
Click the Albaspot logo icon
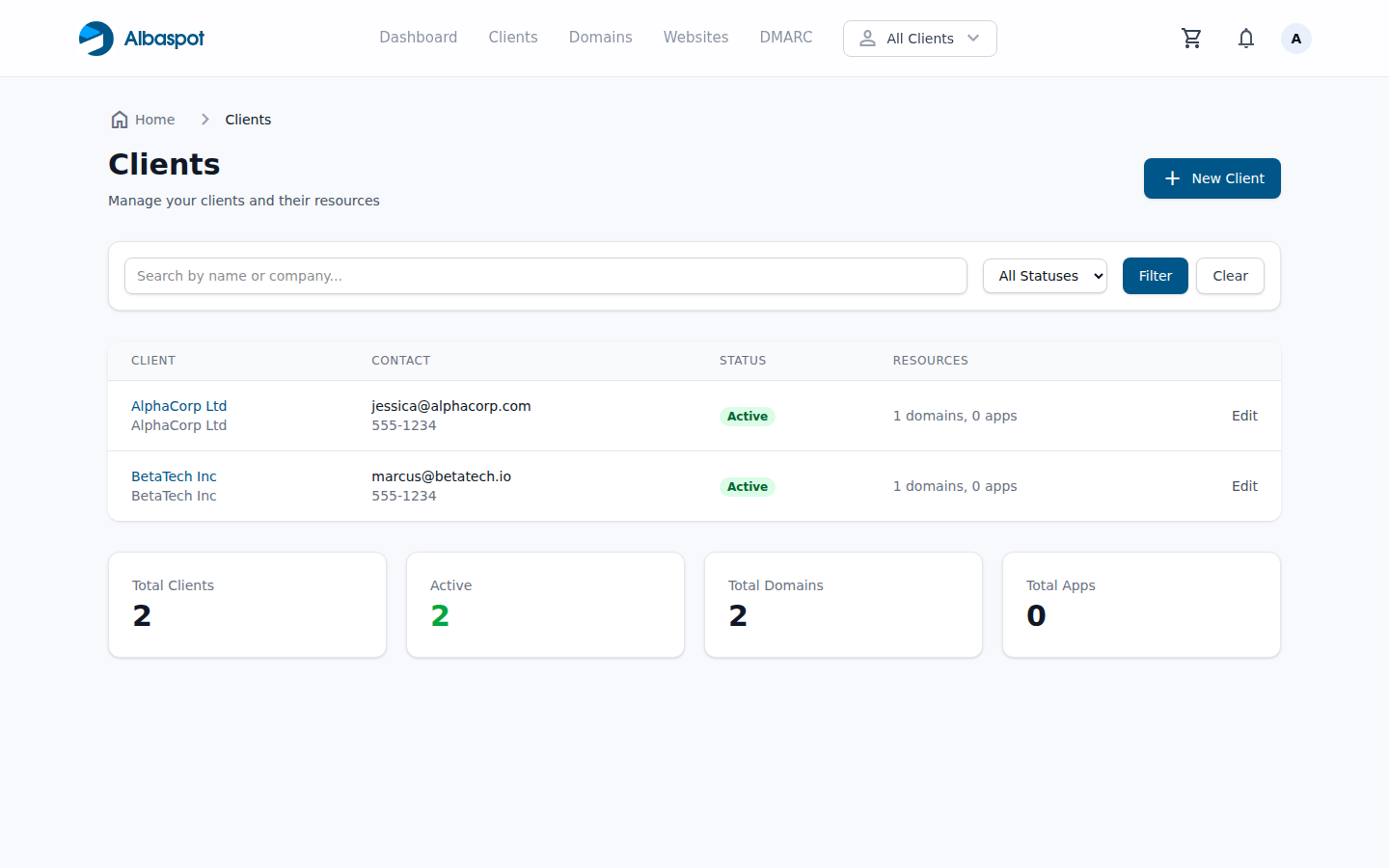click(x=96, y=39)
